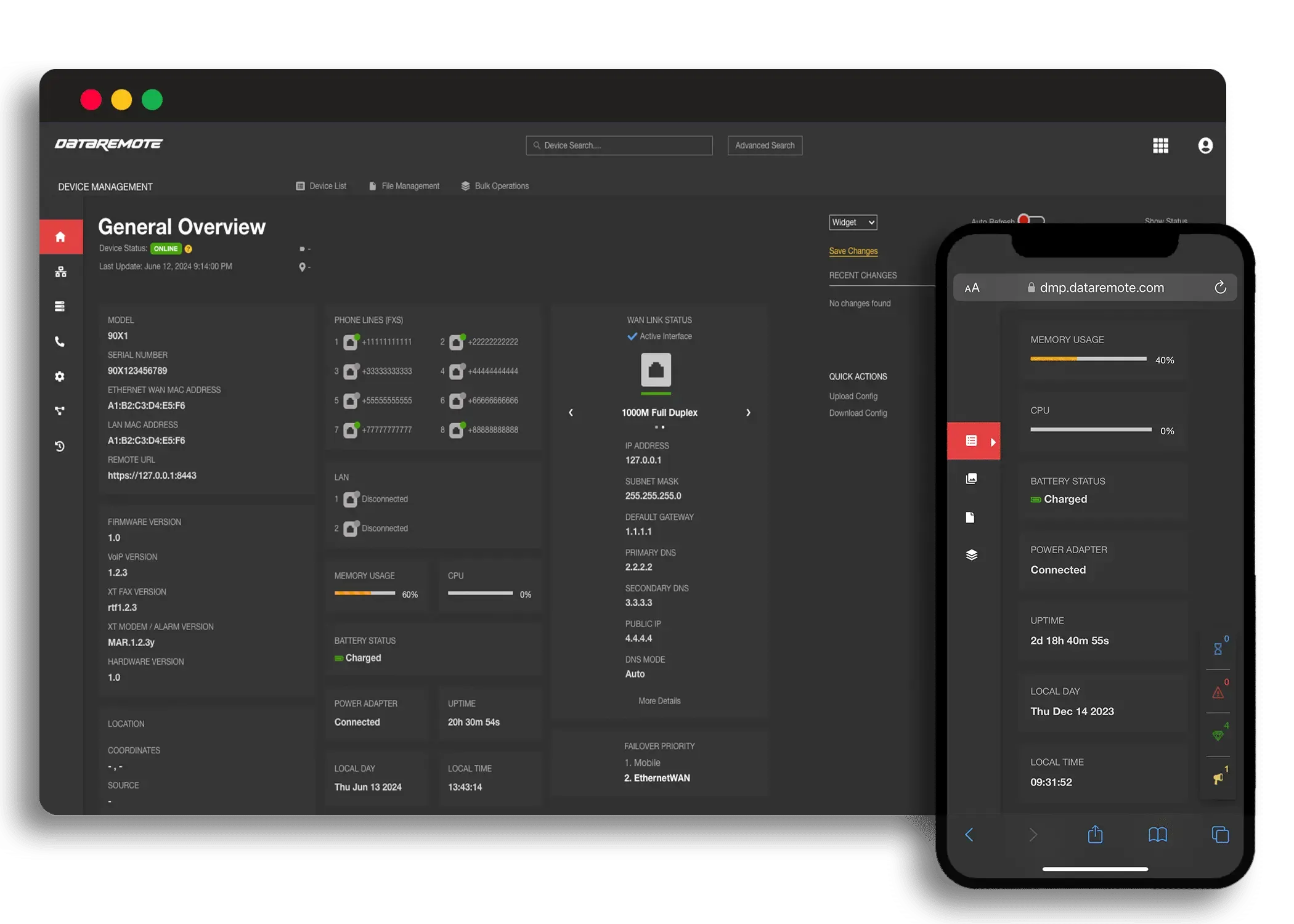Click the desktop CPU 0% bar
The width and height of the screenshot is (1294, 924).
[x=480, y=593]
